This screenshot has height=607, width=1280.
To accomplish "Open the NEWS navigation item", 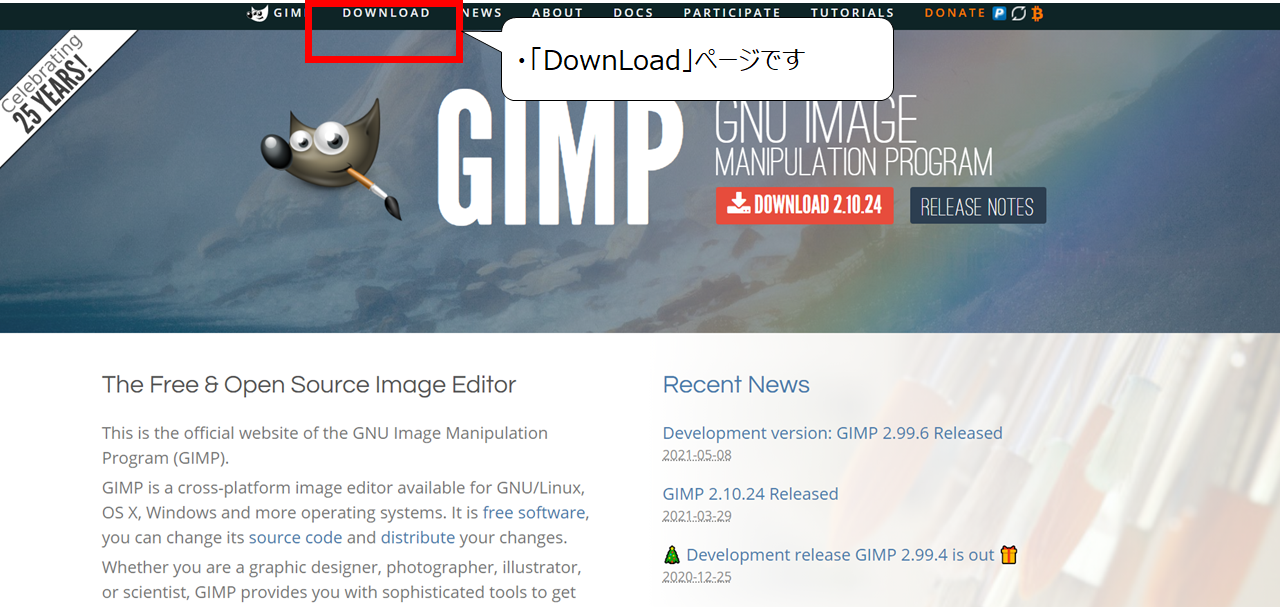I will click(x=483, y=13).
